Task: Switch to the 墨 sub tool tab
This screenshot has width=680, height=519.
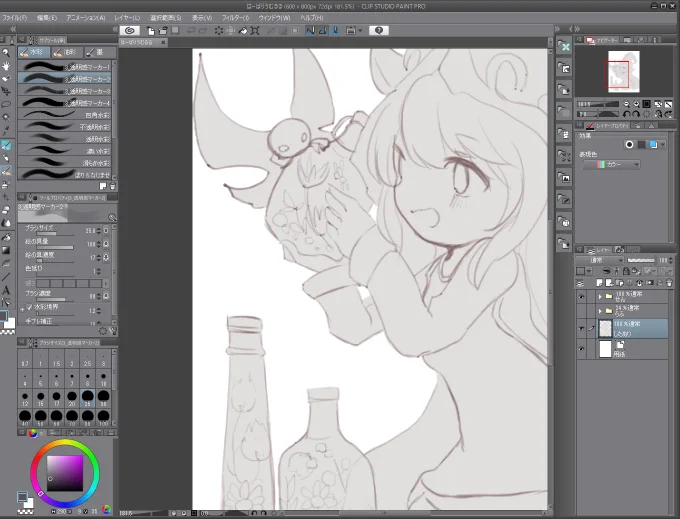Action: pos(100,52)
